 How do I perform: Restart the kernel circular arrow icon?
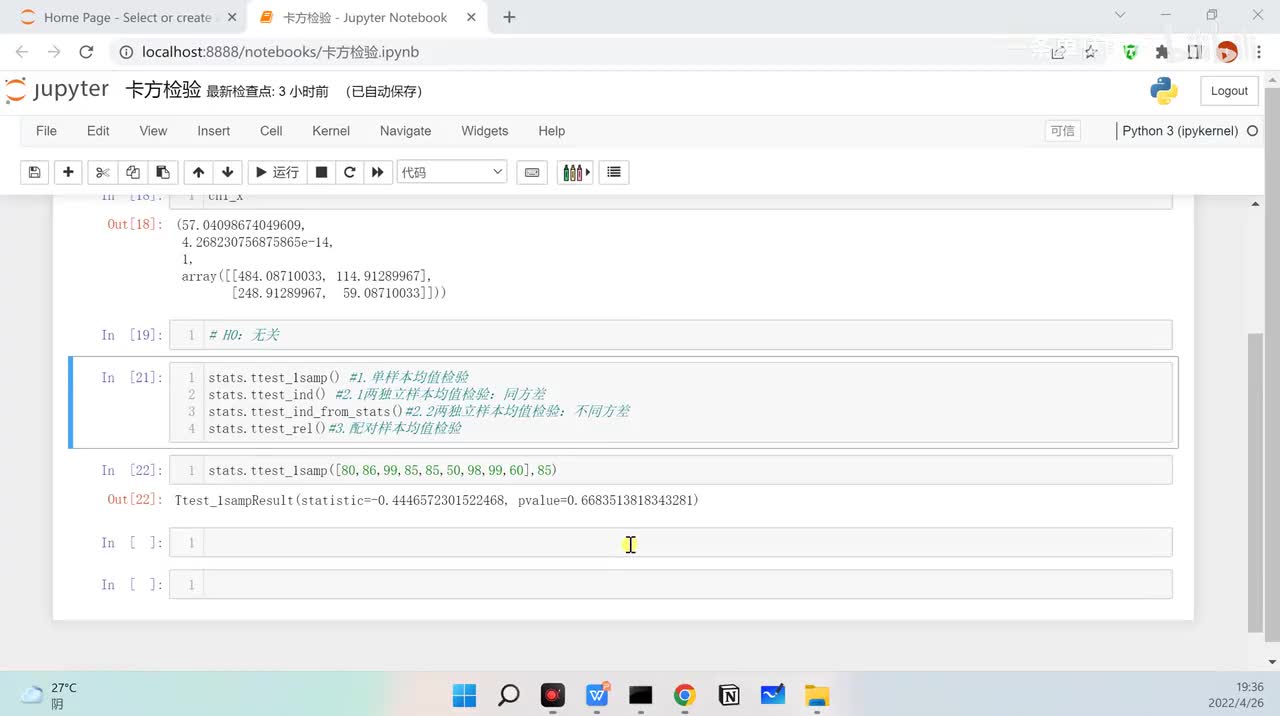pyautogui.click(x=349, y=172)
